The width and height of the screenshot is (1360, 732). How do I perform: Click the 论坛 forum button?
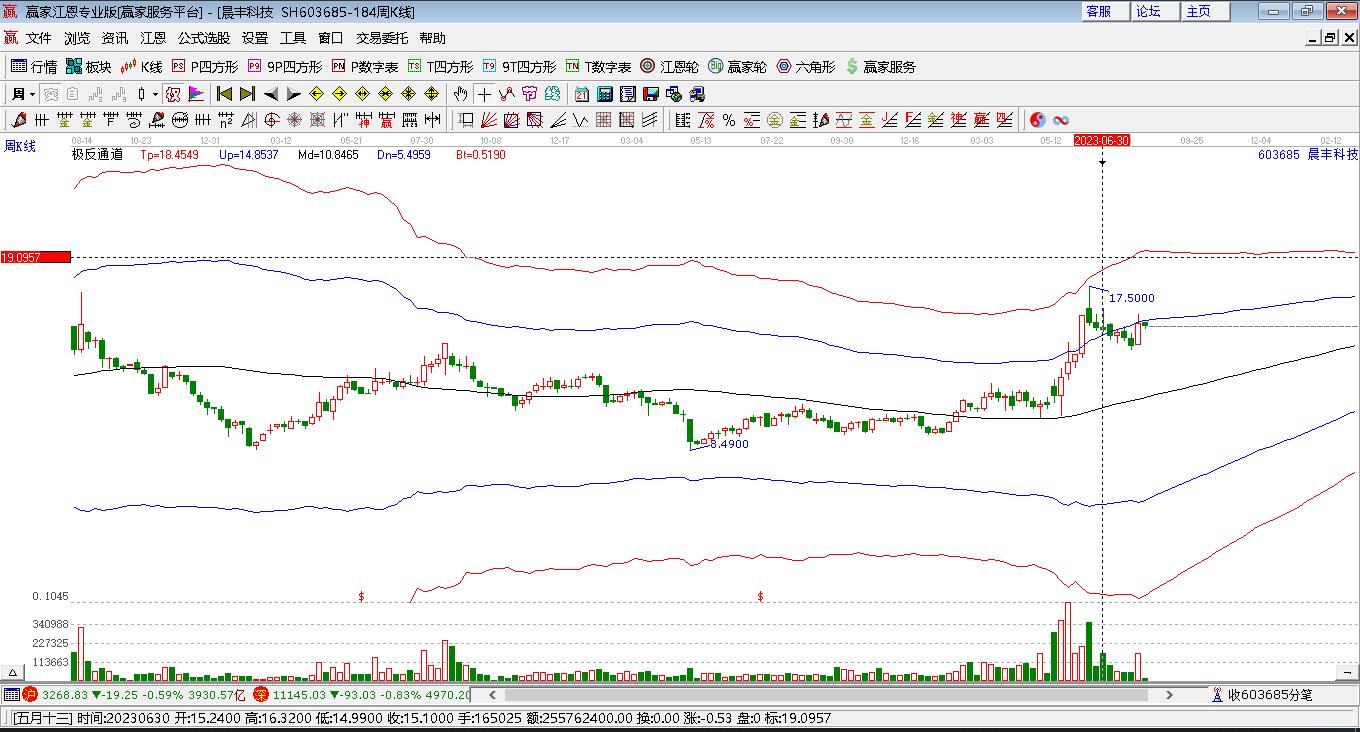1148,11
